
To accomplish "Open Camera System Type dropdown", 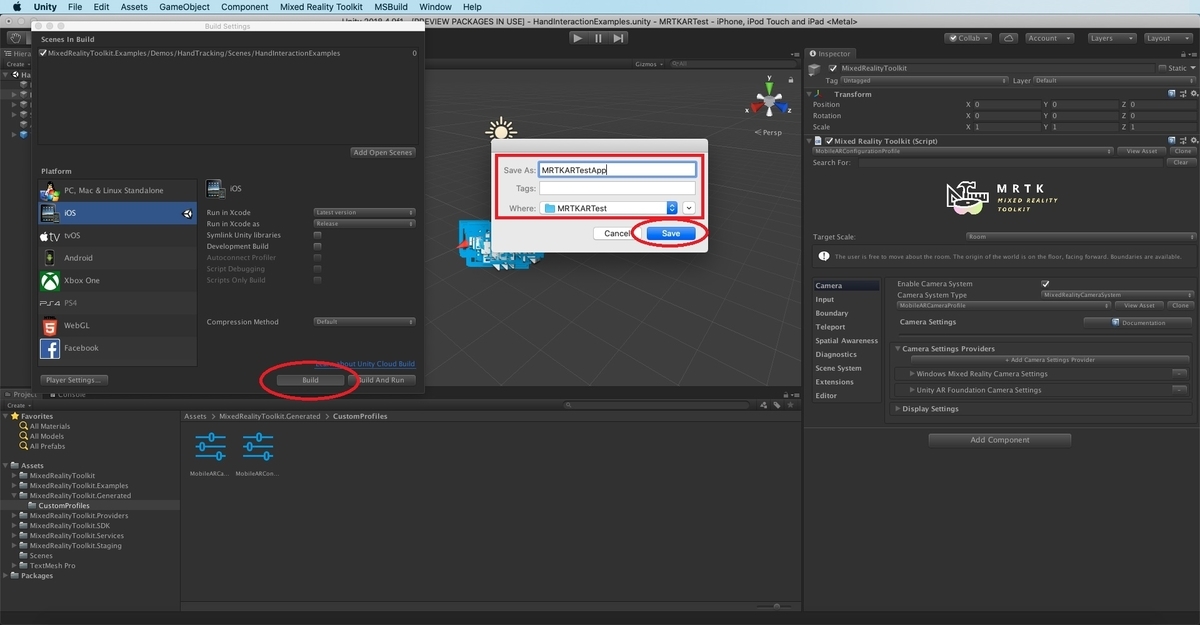I will coord(1117,295).
